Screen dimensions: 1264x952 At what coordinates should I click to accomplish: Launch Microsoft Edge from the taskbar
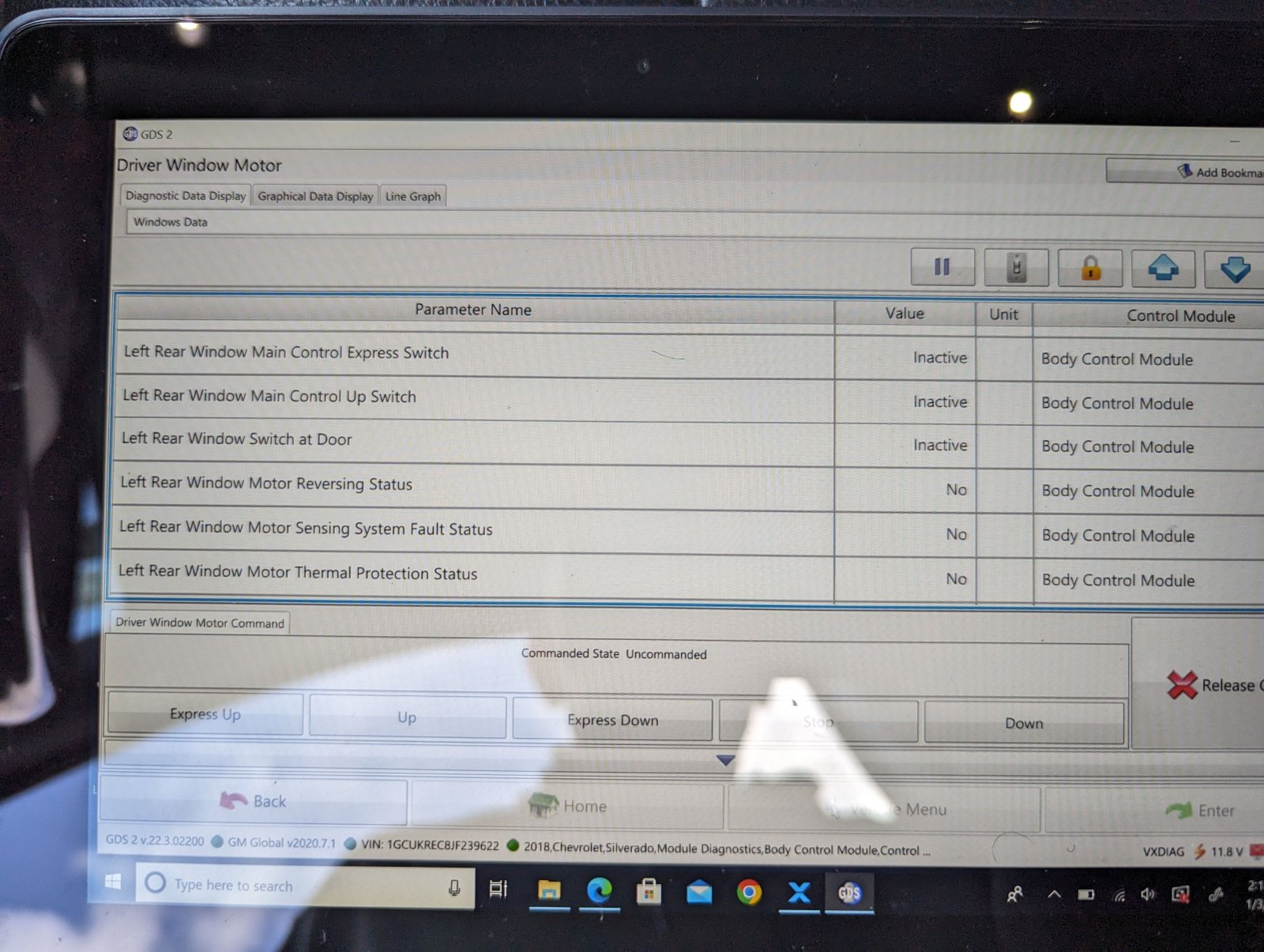[x=600, y=891]
